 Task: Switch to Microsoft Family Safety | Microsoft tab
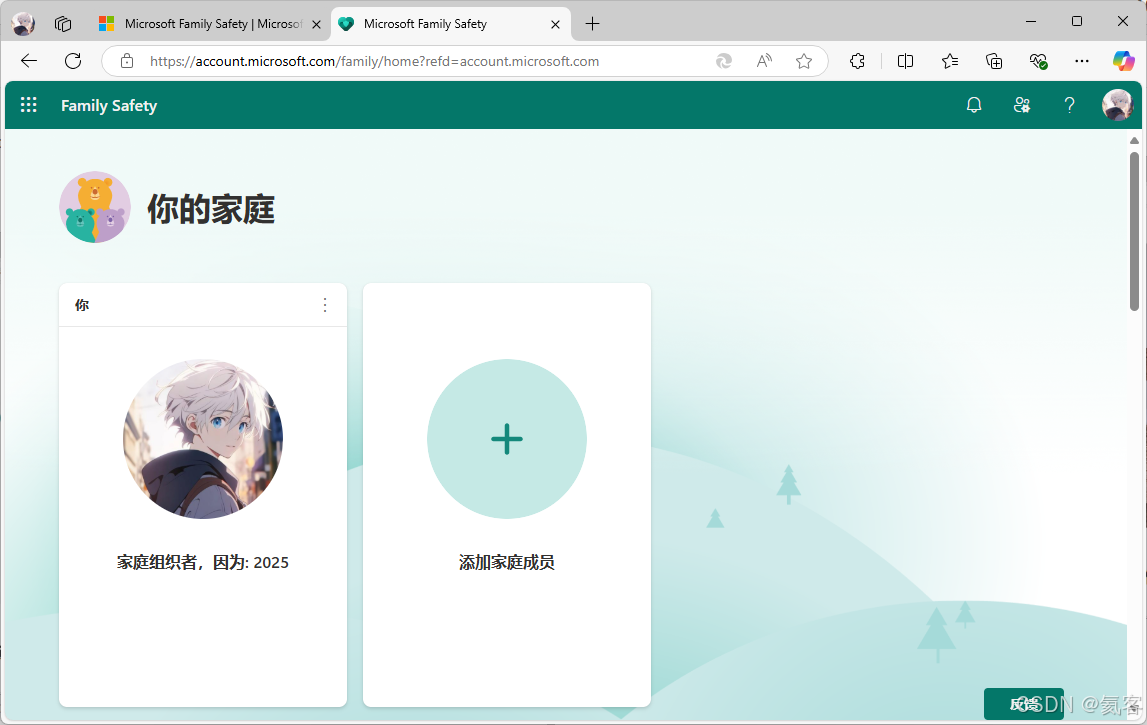211,24
